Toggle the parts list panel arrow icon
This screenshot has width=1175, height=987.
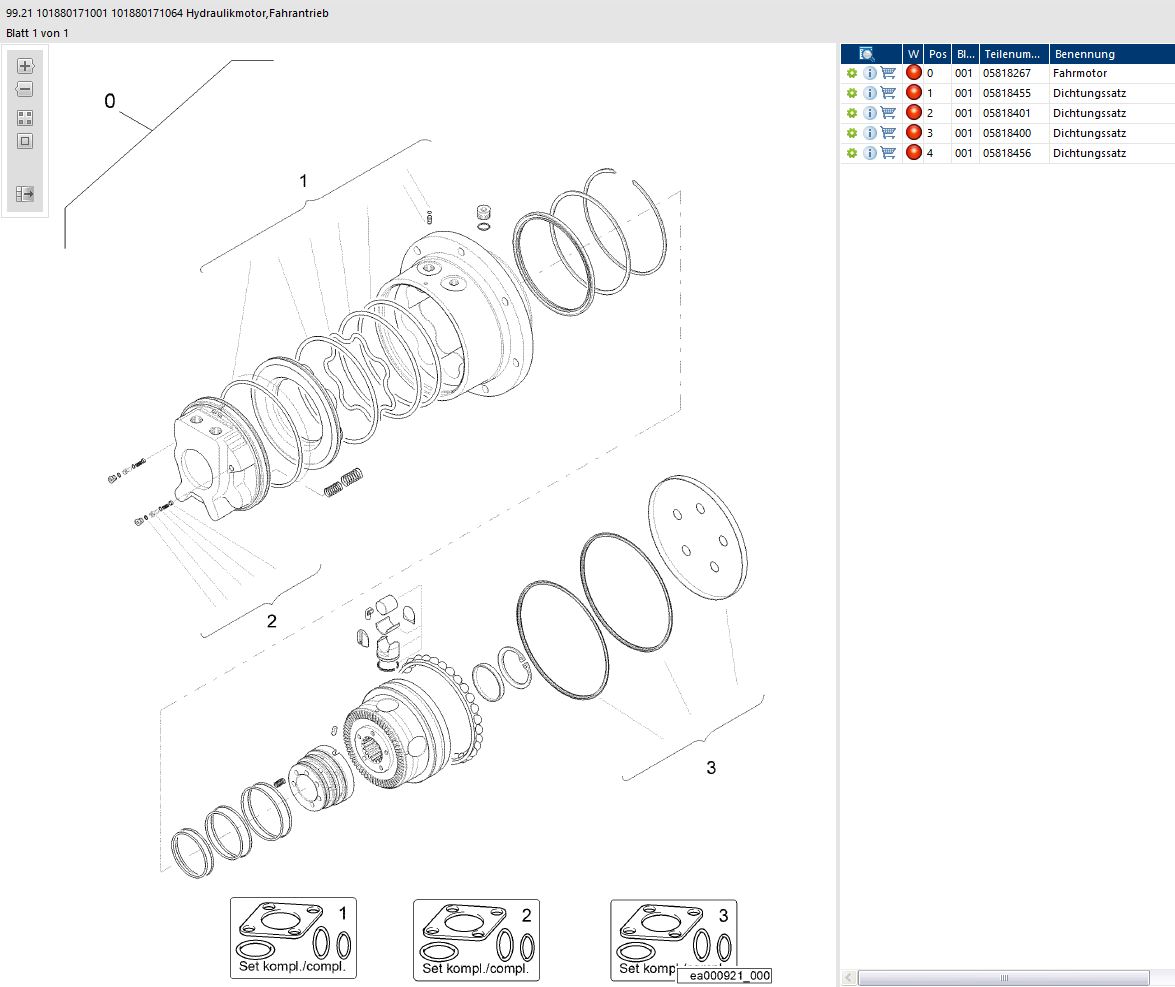point(25,194)
